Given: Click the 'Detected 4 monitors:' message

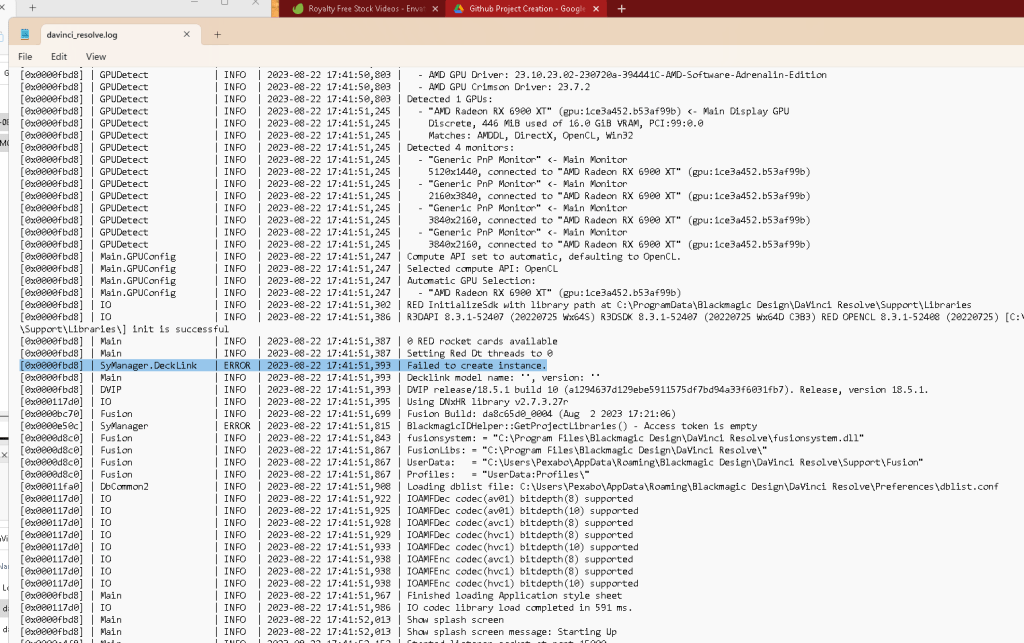Looking at the screenshot, I should pos(460,148).
